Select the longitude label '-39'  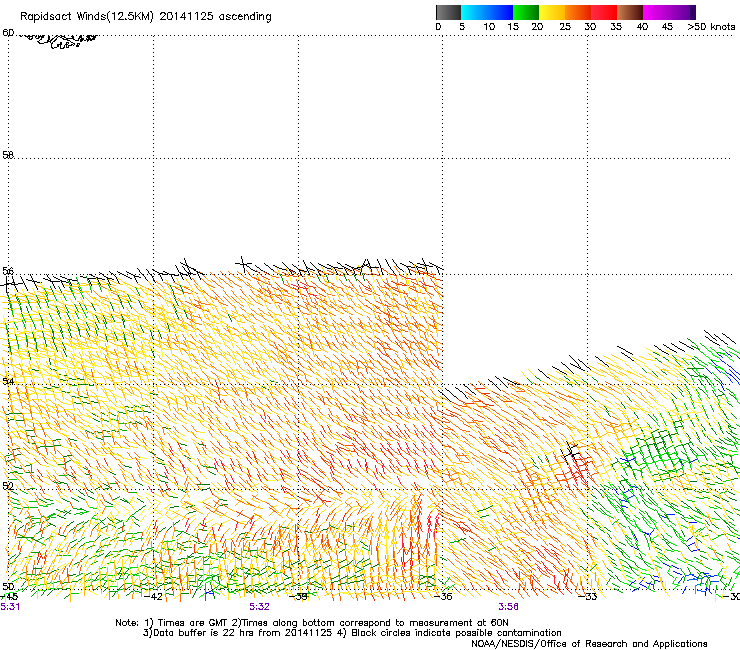[x=298, y=597]
